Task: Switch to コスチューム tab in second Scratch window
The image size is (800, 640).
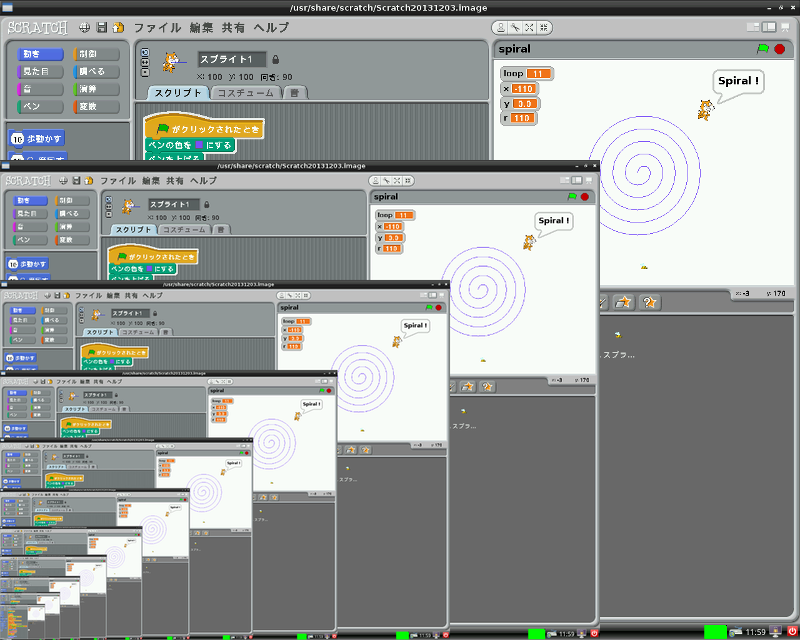Action: tap(184, 230)
